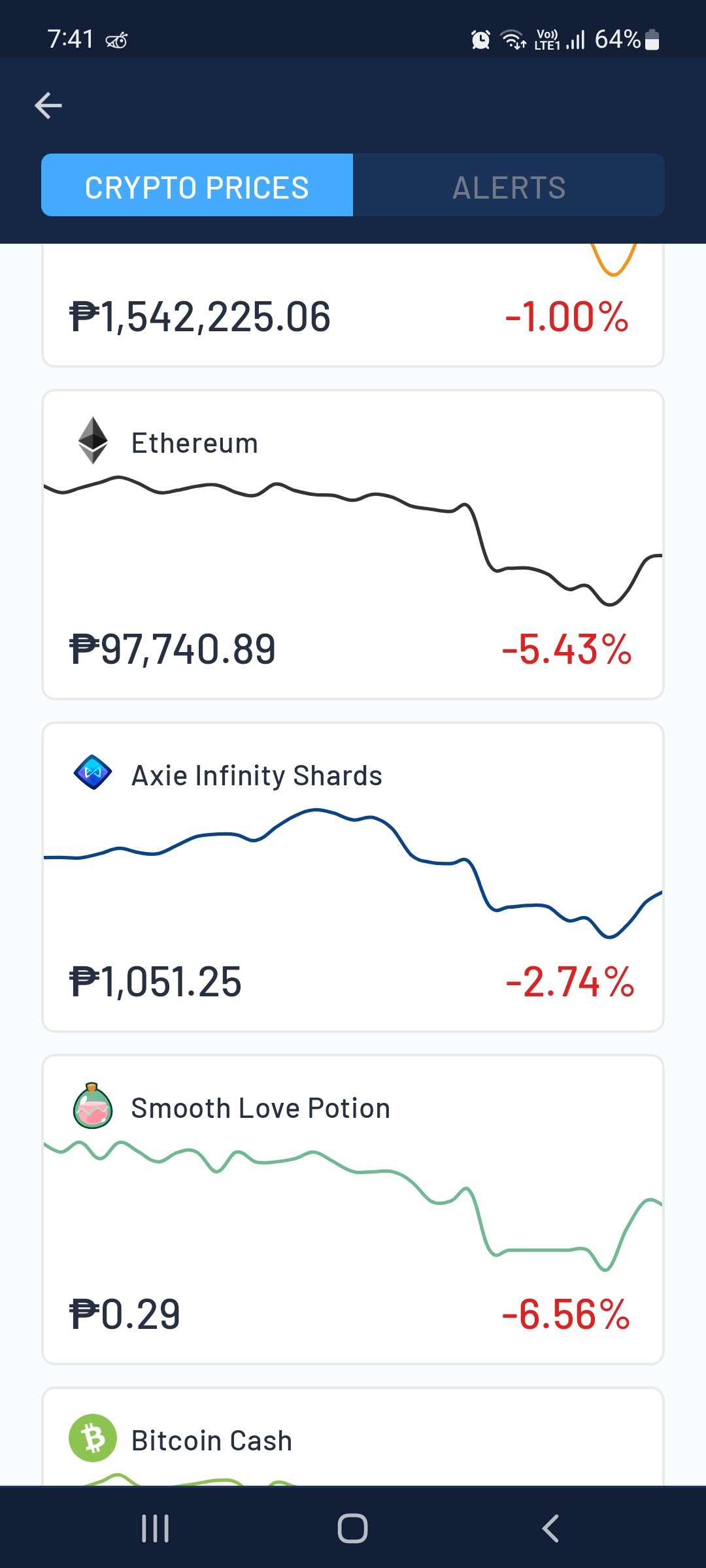Tap the Ethereum price ₱97,740.89
Screen dimensions: 706x1568
pyautogui.click(x=173, y=649)
